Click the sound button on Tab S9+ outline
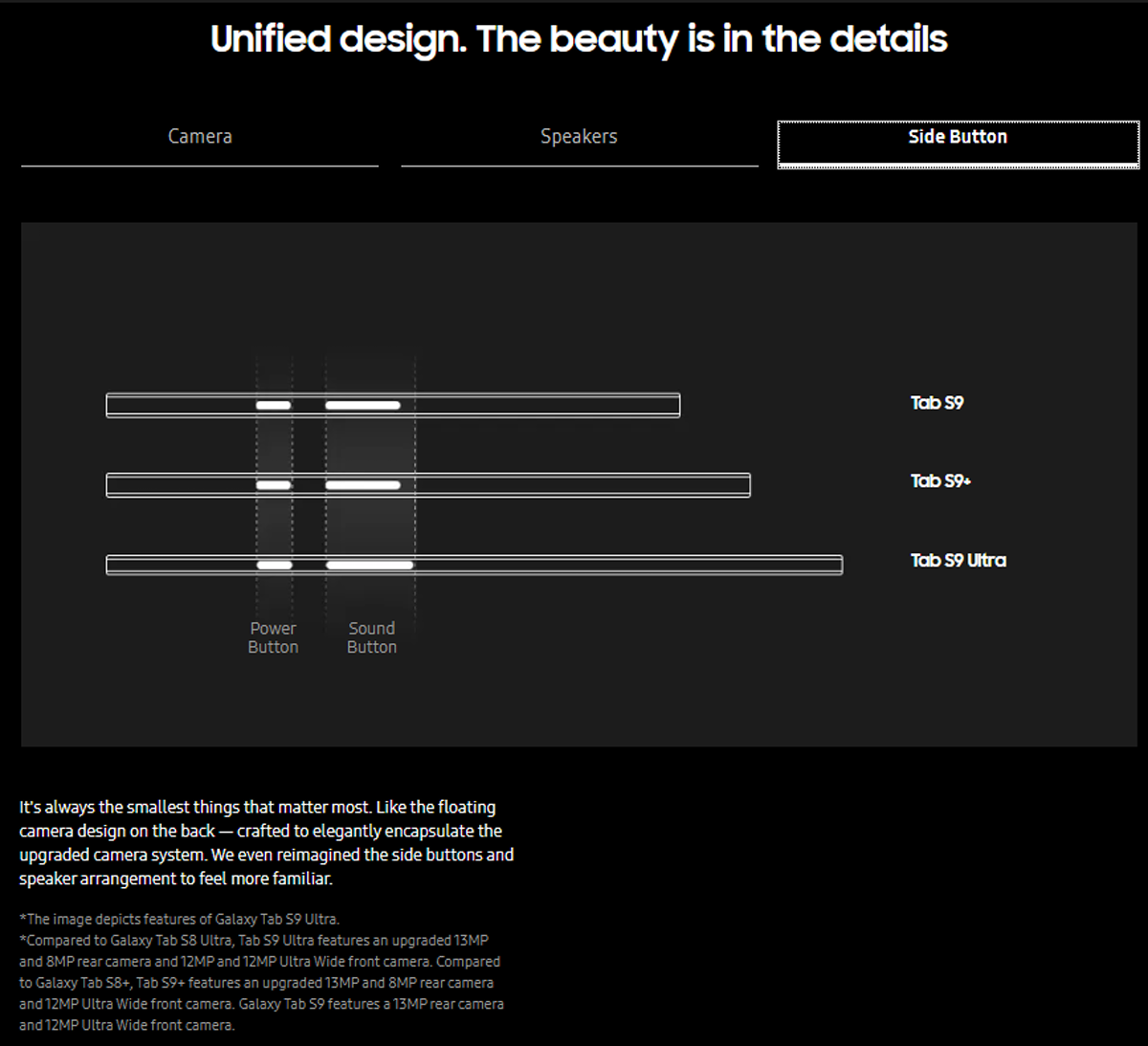Screen dimensions: 1148x1046 tap(363, 485)
